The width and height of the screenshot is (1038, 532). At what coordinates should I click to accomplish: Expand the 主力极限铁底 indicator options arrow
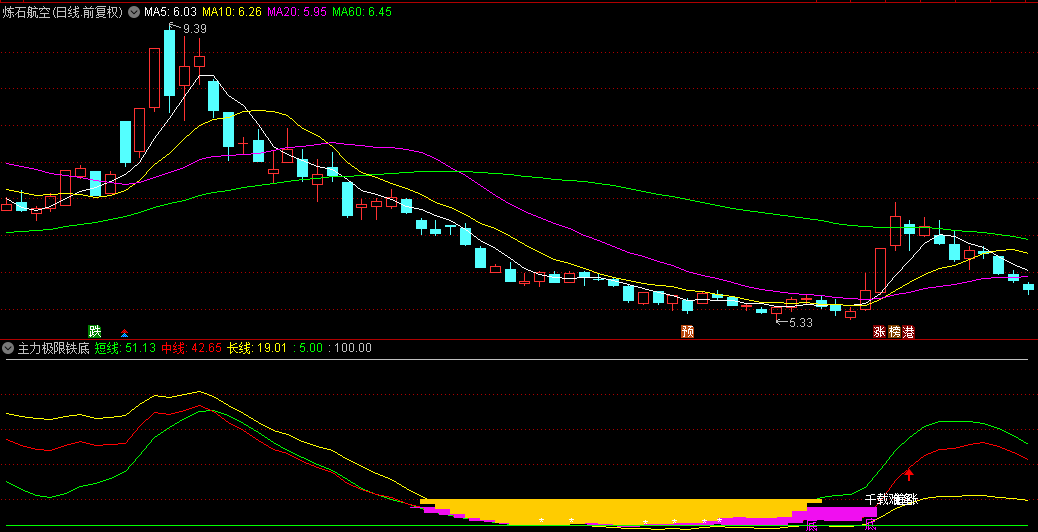coord(9,348)
